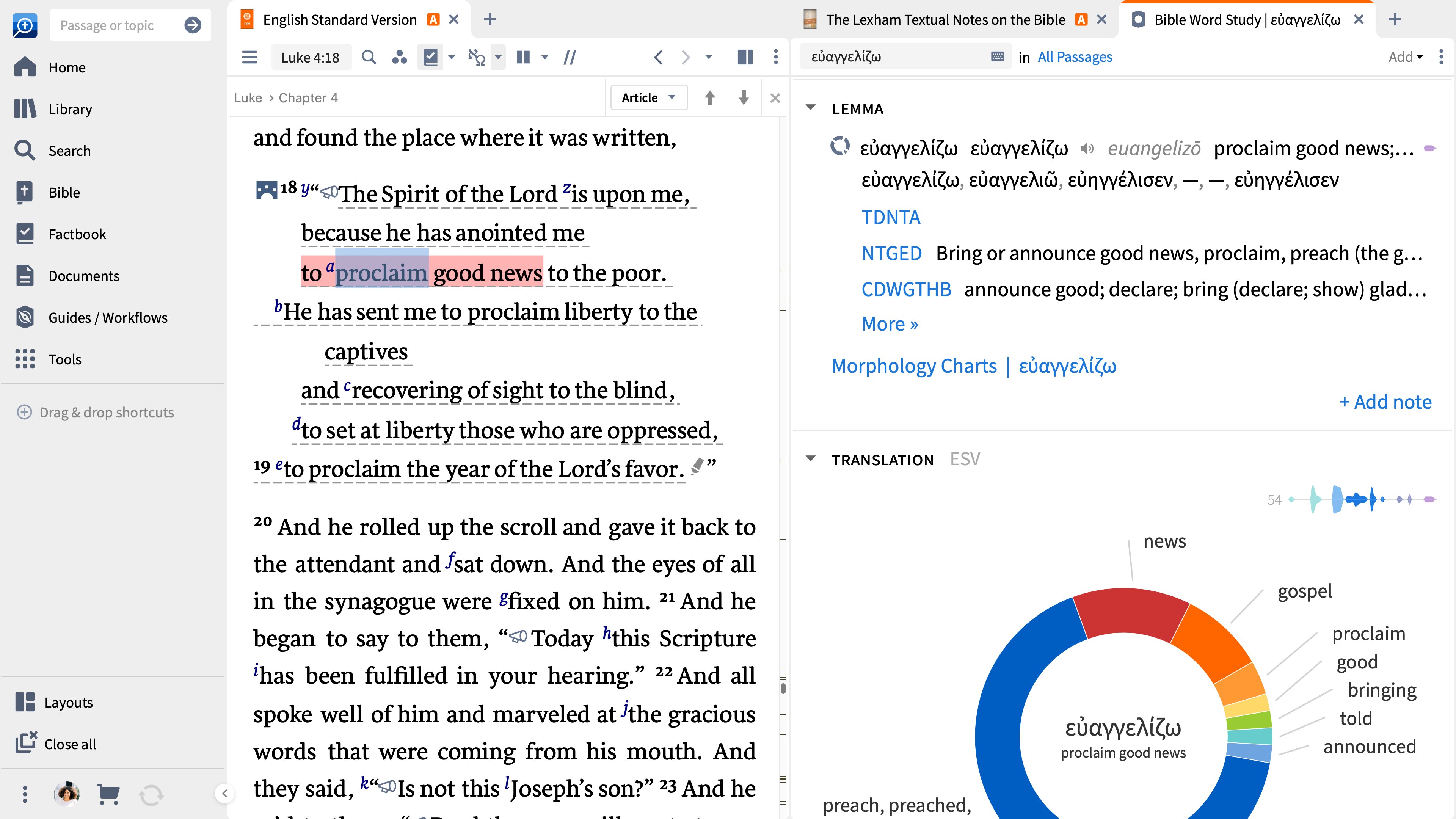The width and height of the screenshot is (1456, 819).
Task: Open the TDNTA lexicon link
Action: pyautogui.click(x=891, y=218)
